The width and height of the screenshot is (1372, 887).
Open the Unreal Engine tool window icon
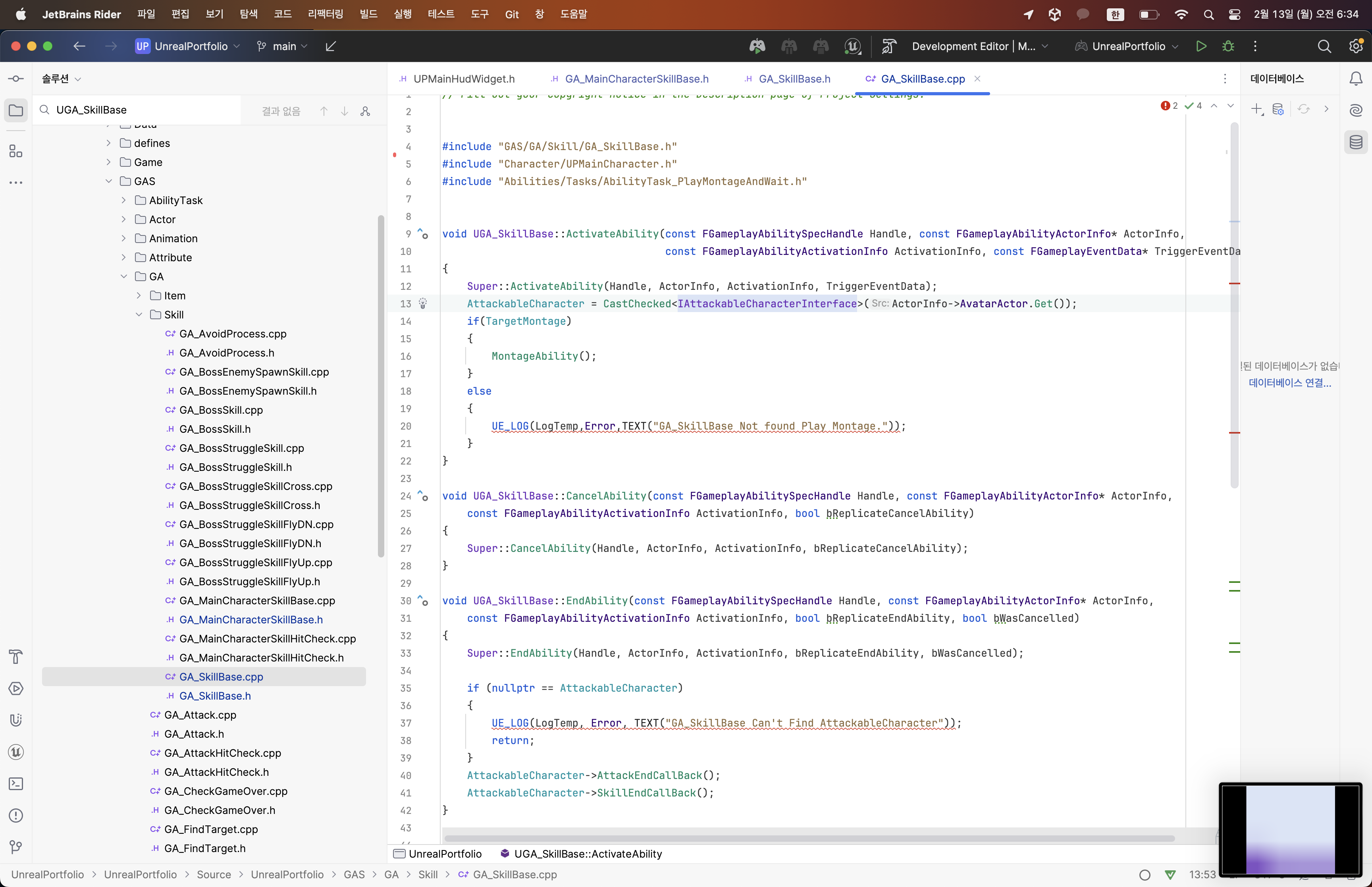pos(15,752)
